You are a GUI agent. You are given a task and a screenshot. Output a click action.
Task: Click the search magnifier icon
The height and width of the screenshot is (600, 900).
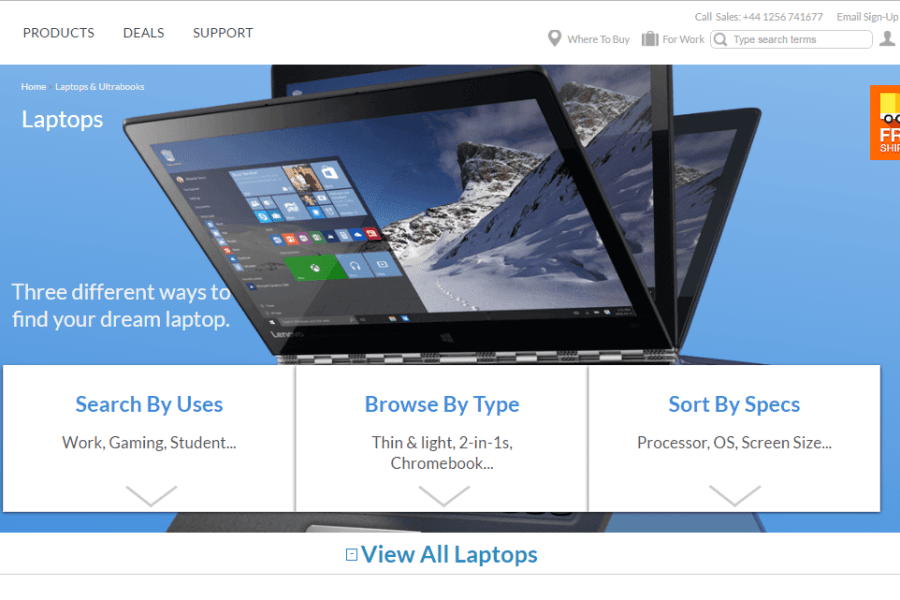pos(721,39)
